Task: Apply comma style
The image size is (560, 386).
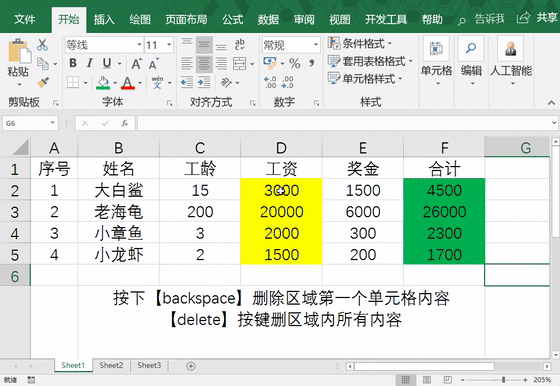Action: (x=312, y=63)
